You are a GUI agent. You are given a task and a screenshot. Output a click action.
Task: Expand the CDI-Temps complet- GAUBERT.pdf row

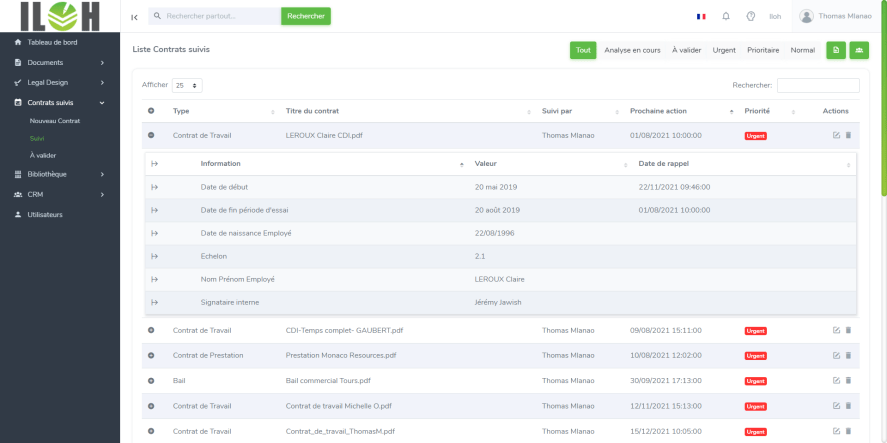[x=151, y=330]
